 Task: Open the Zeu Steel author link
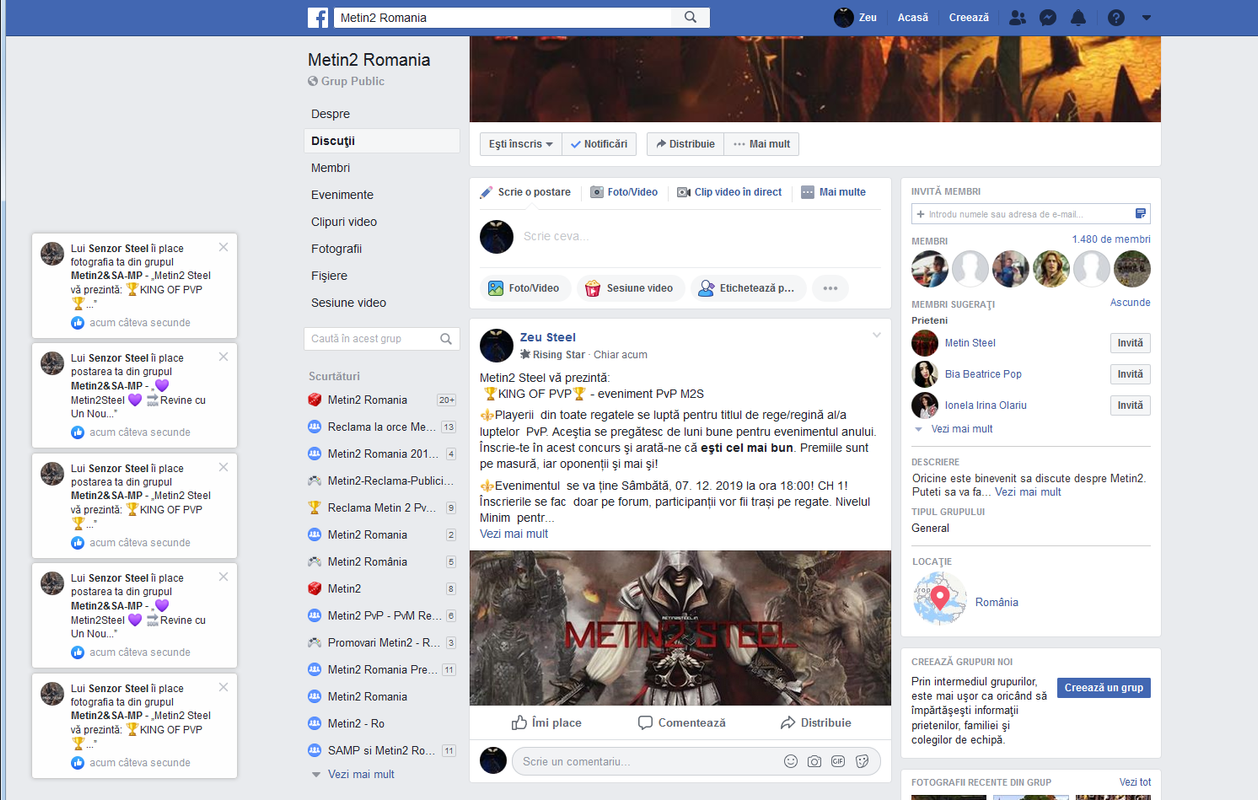point(548,338)
